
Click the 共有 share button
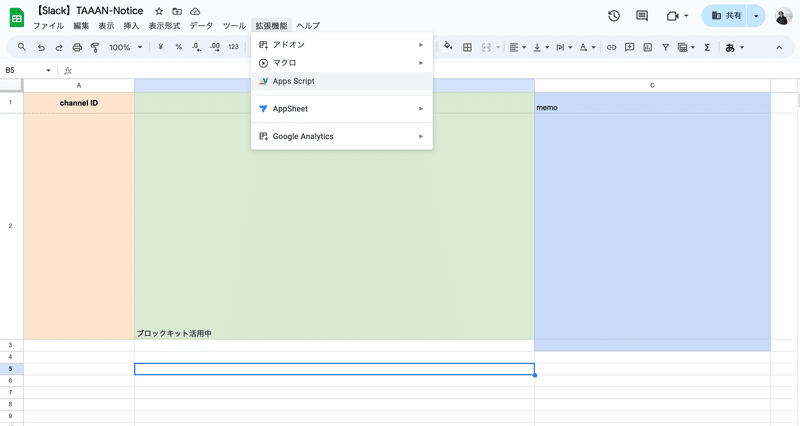click(x=725, y=16)
